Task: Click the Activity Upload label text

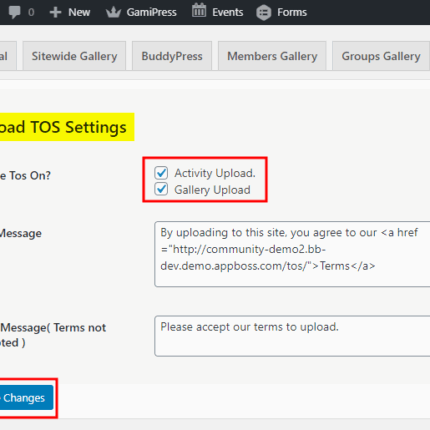Action: (x=215, y=173)
